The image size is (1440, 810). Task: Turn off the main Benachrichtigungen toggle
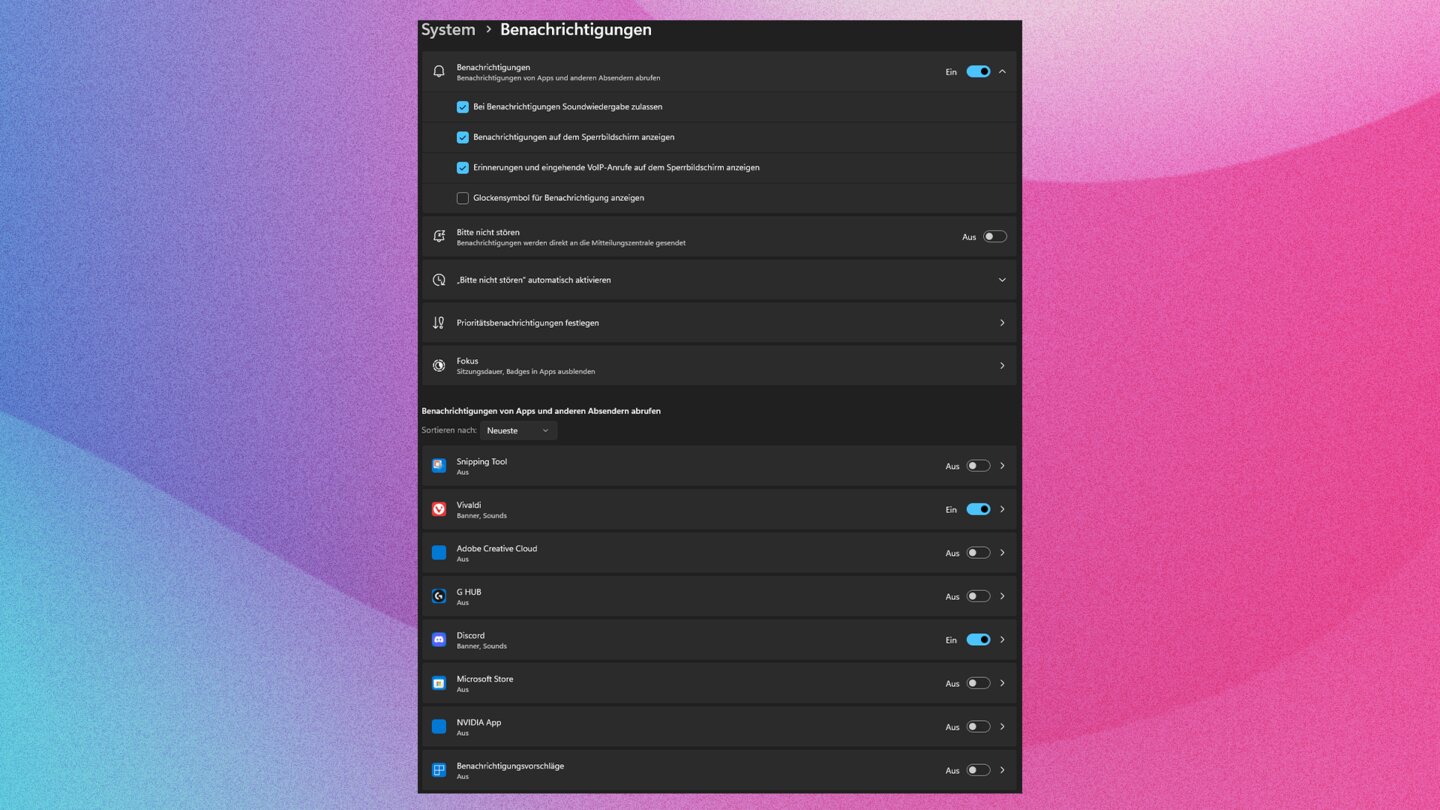point(977,72)
